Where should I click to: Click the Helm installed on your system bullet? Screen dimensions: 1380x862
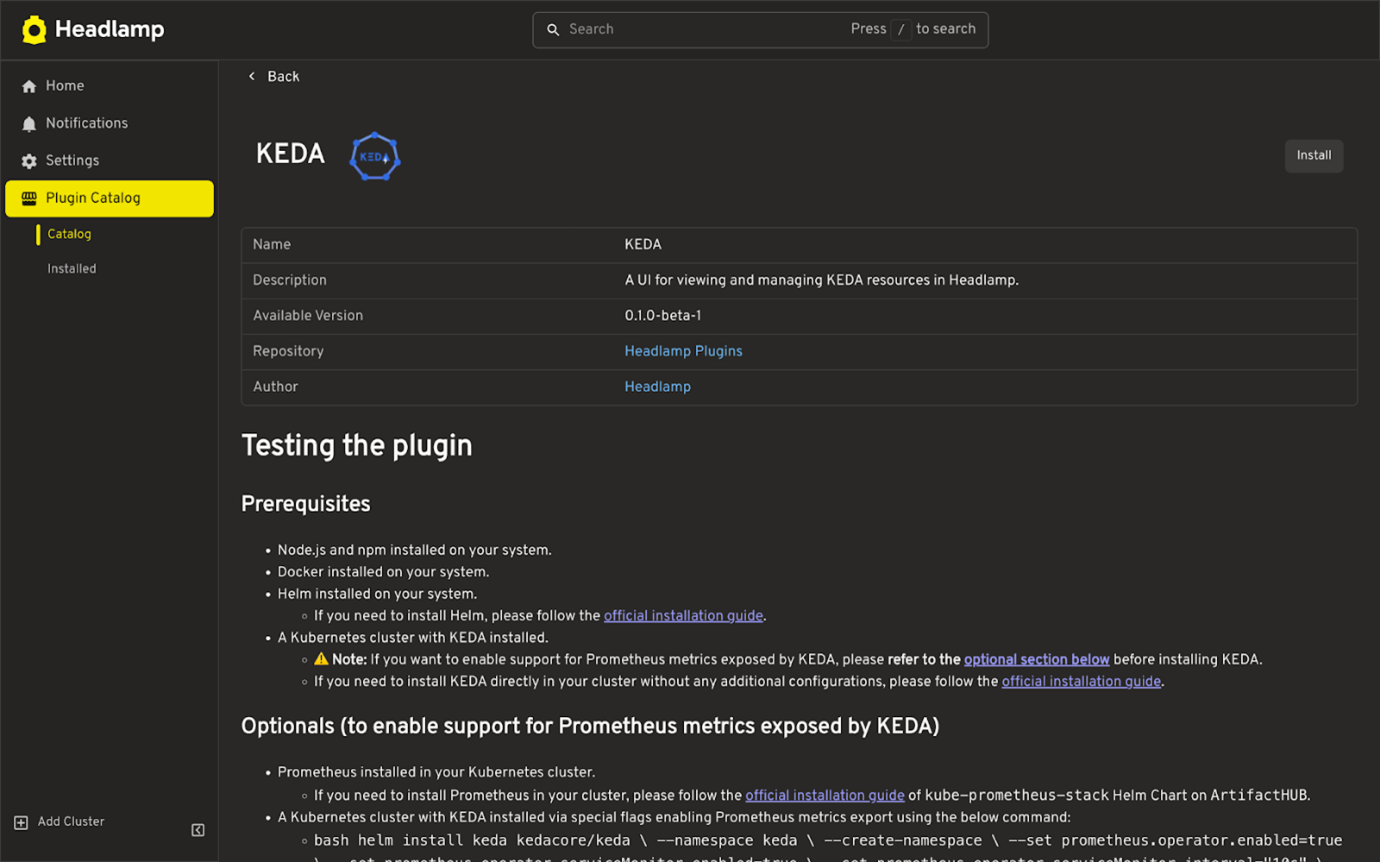(x=378, y=594)
